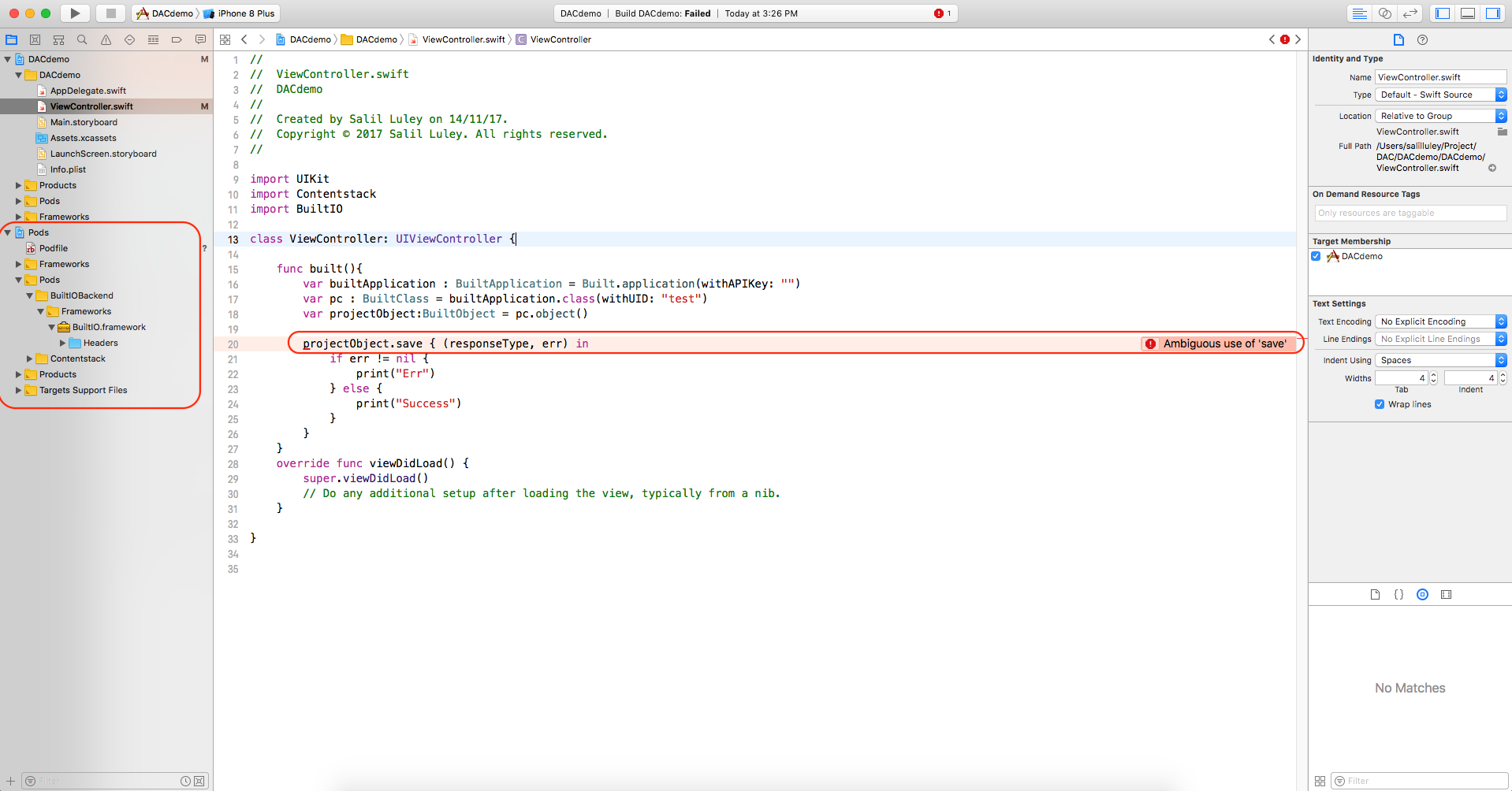Open the Line Endings dropdown

click(1441, 339)
